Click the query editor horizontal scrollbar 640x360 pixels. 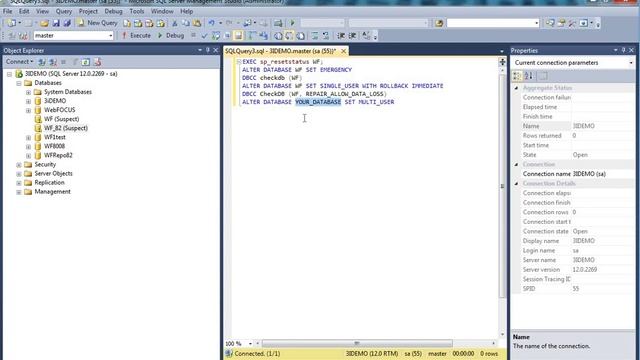click(x=357, y=343)
